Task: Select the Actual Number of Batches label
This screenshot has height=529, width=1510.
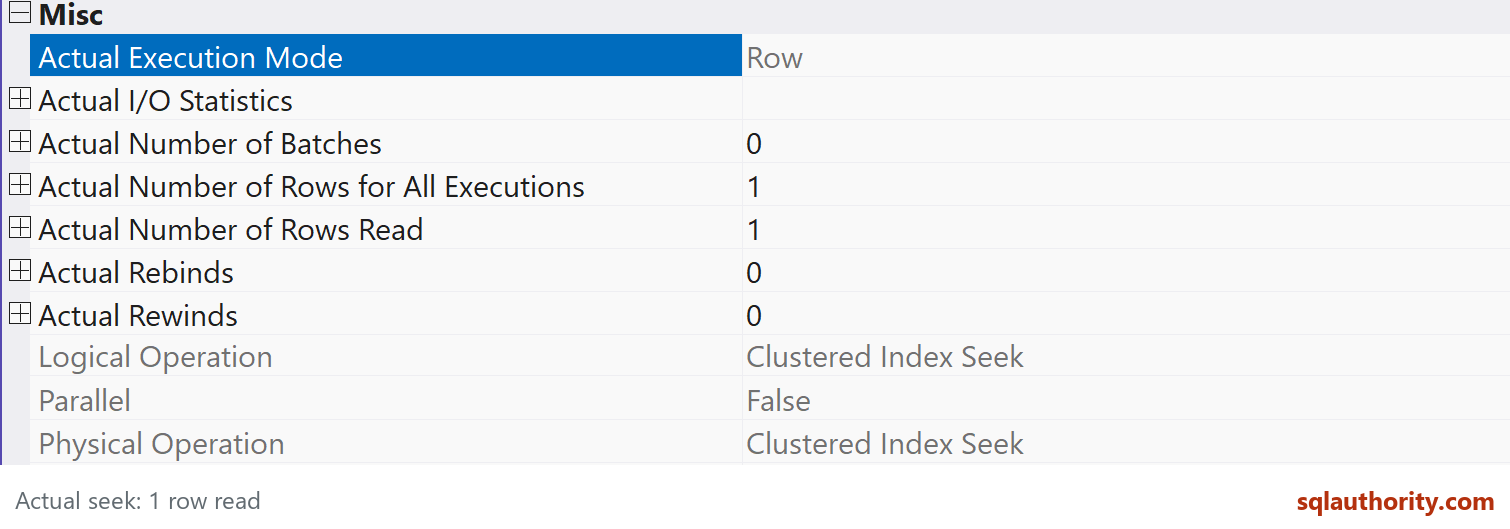Action: pos(210,144)
